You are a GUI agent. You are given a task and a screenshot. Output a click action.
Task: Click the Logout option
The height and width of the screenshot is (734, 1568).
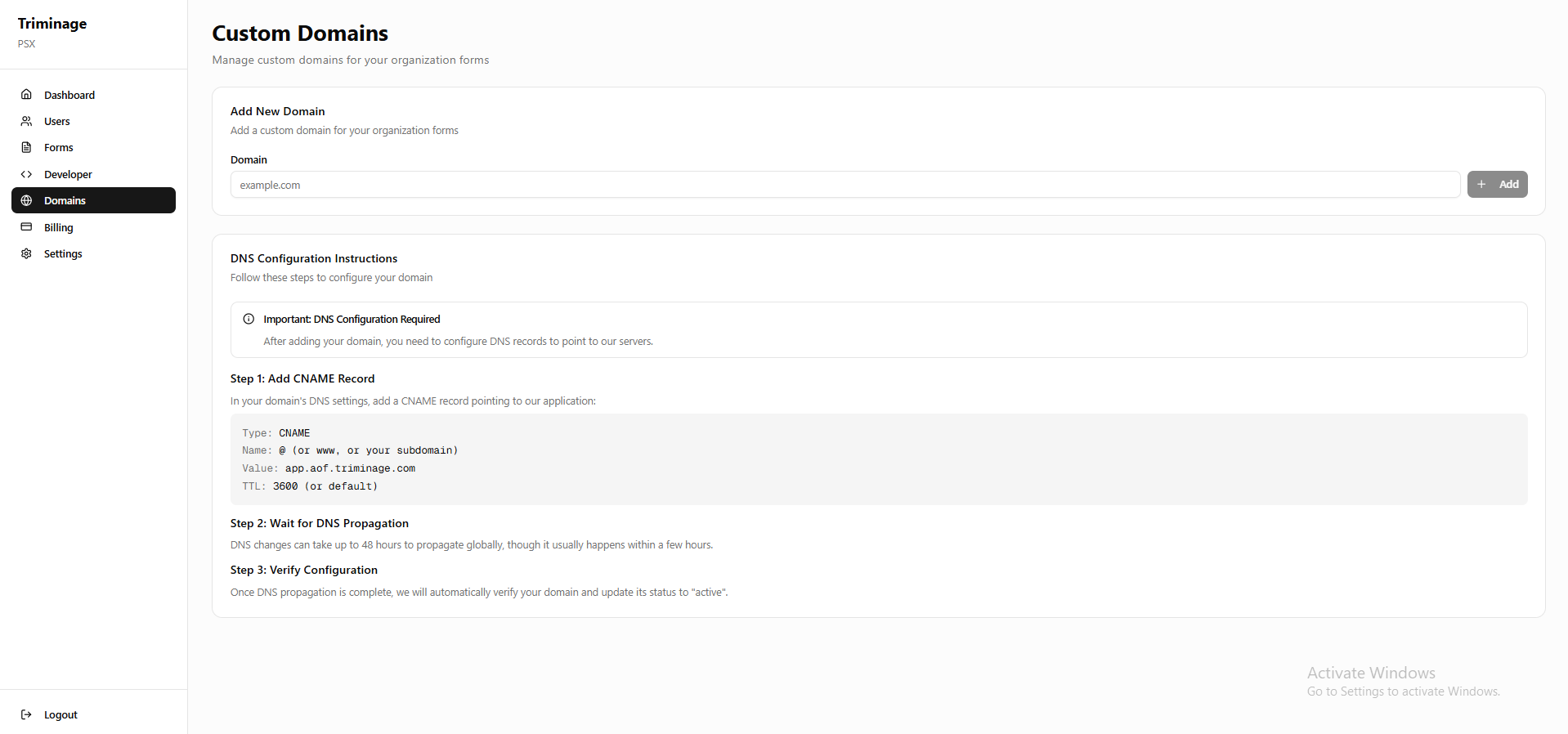click(x=60, y=714)
